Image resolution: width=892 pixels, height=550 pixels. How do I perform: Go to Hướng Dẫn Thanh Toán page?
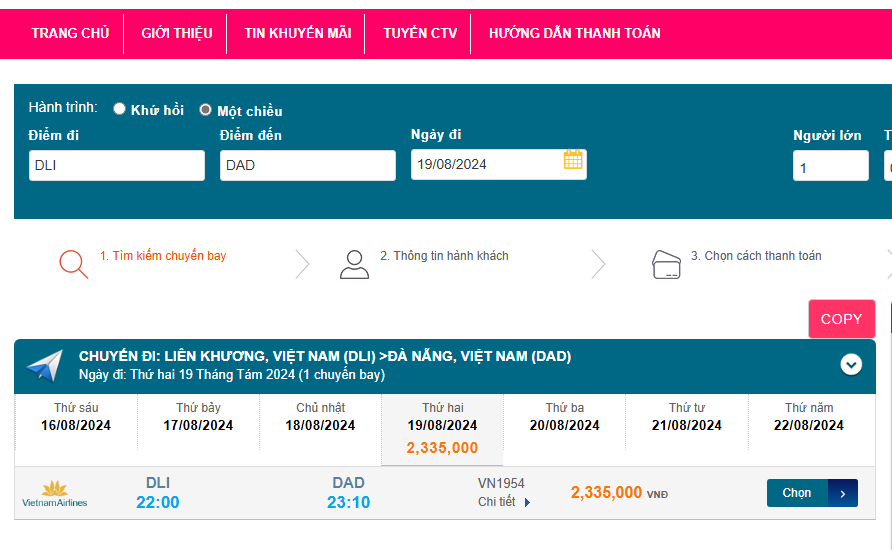(574, 33)
